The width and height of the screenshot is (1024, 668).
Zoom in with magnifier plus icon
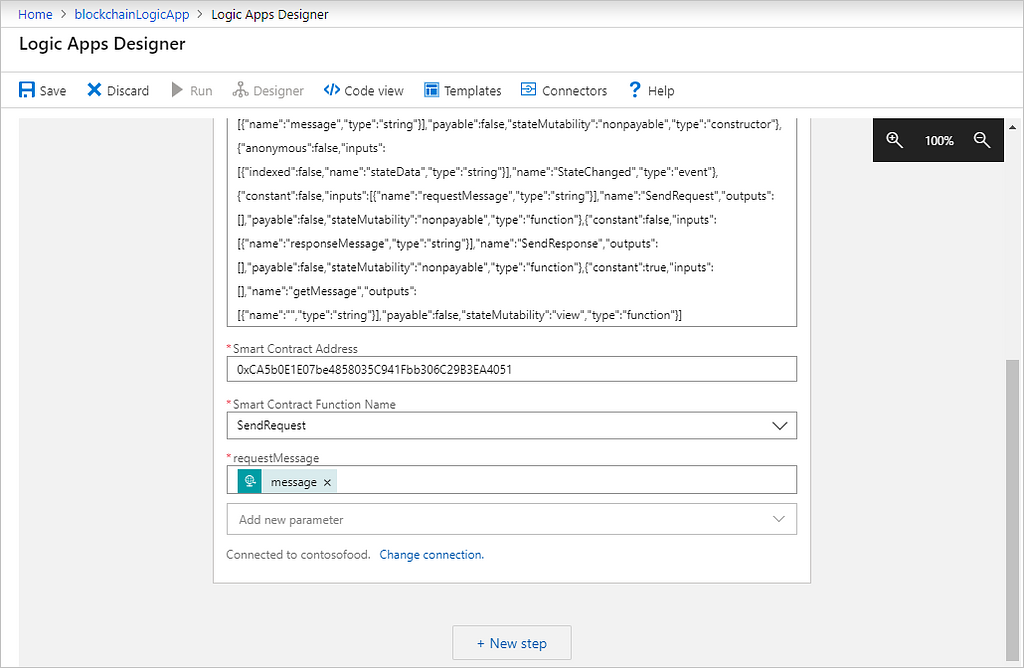point(894,141)
